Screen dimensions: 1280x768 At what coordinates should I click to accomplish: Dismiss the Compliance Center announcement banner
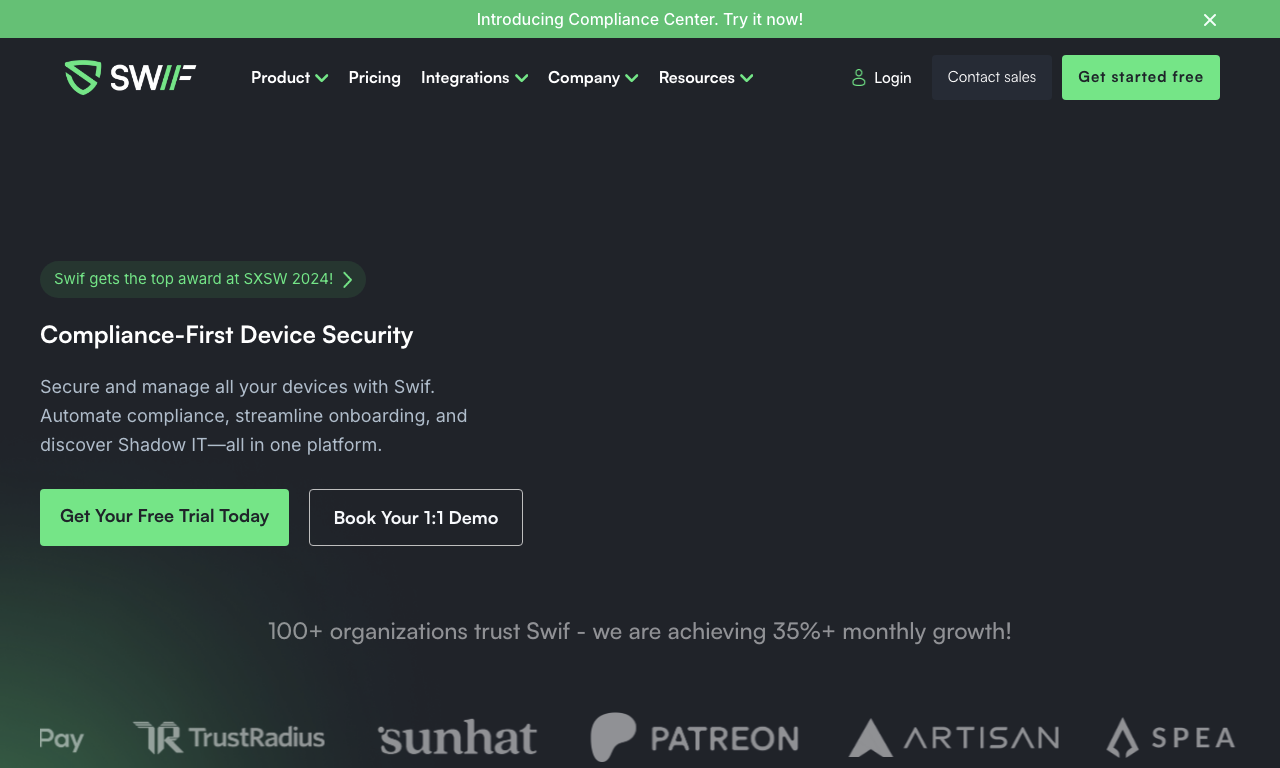pos(1210,20)
